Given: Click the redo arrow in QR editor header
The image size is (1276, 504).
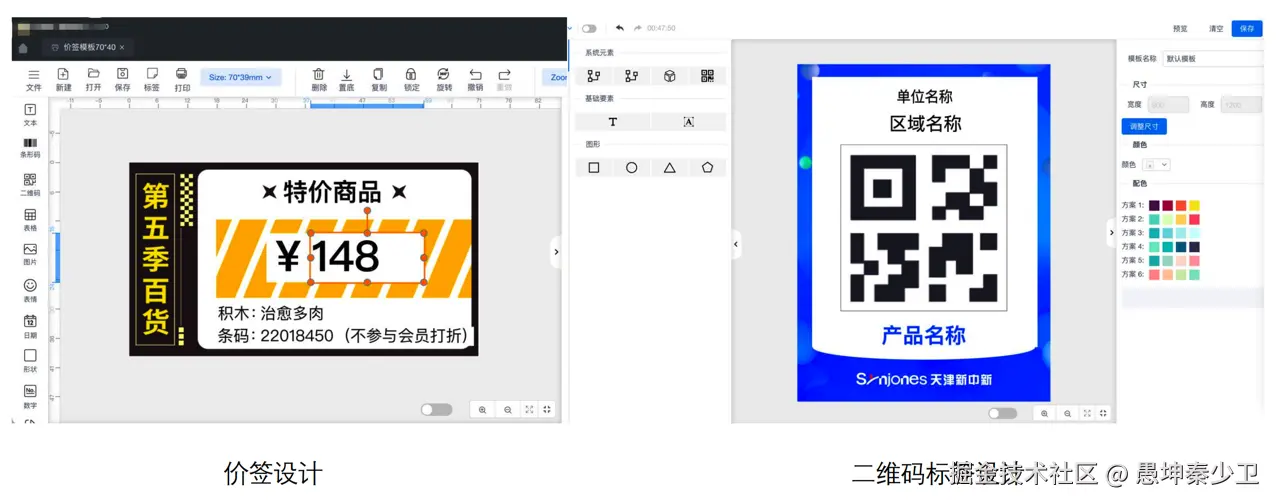Looking at the screenshot, I should pyautogui.click(x=637, y=28).
